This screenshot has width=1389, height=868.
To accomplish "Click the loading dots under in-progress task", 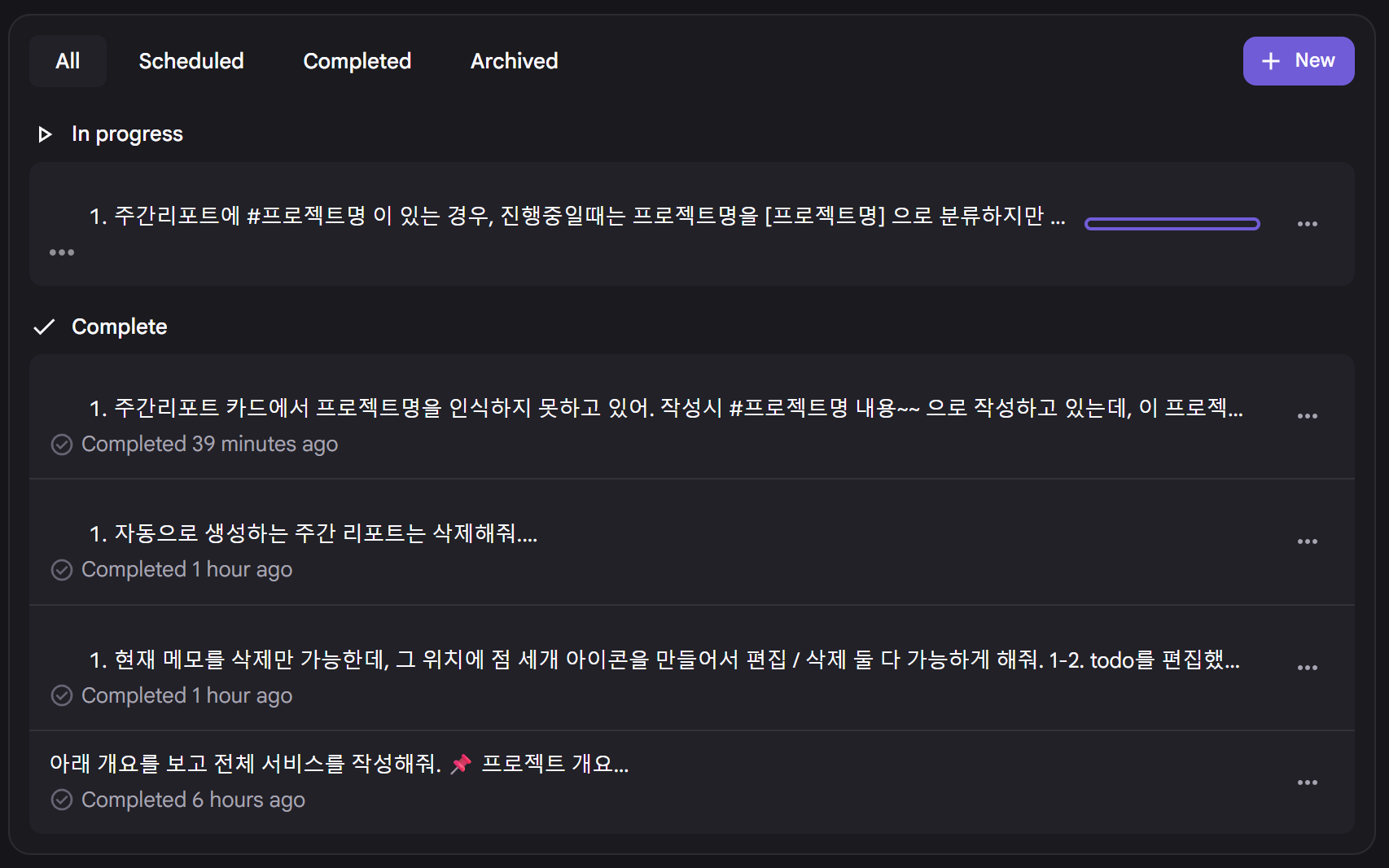I will (62, 252).
